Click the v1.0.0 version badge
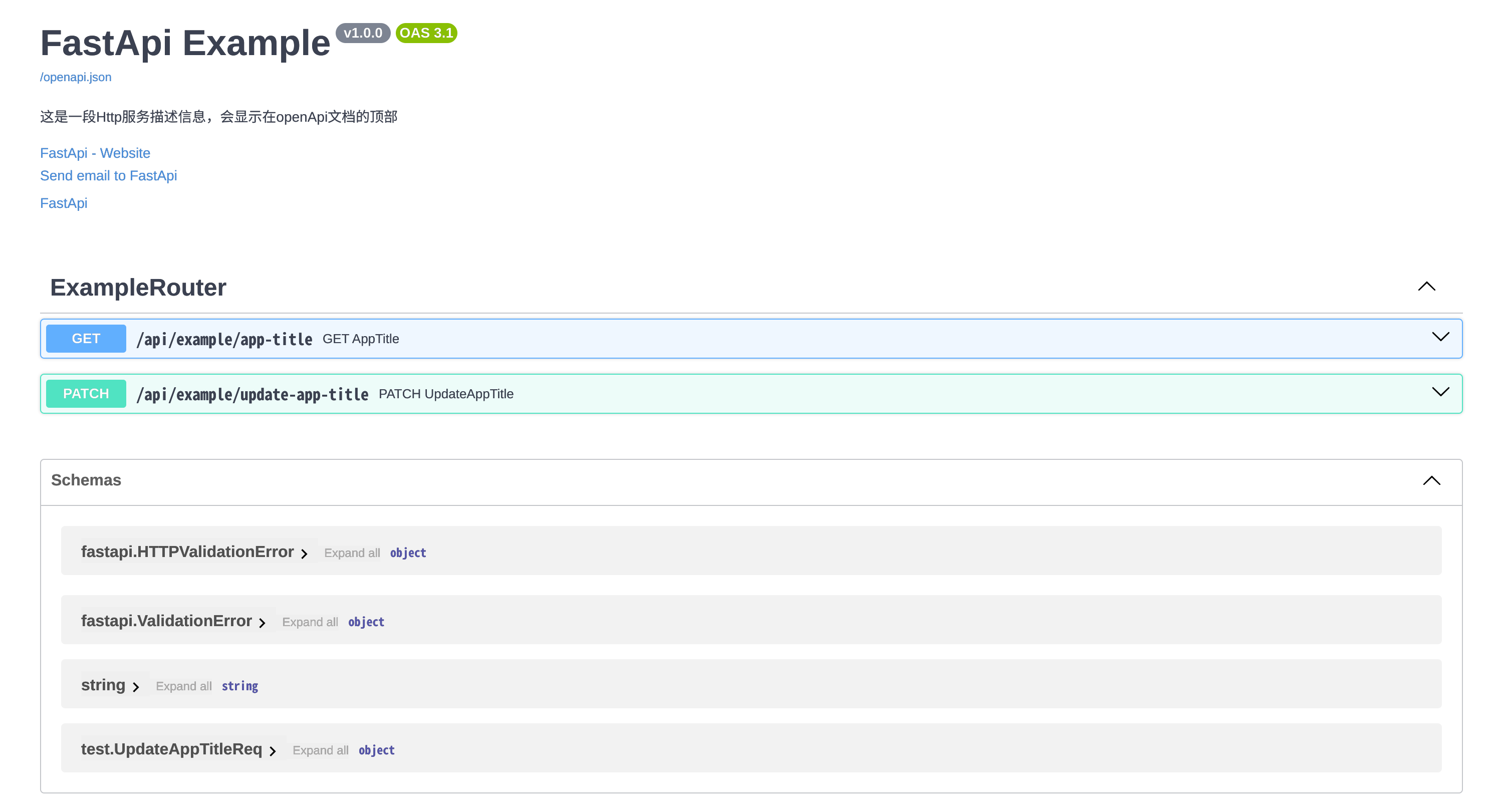This screenshot has height=812, width=1494. [363, 33]
